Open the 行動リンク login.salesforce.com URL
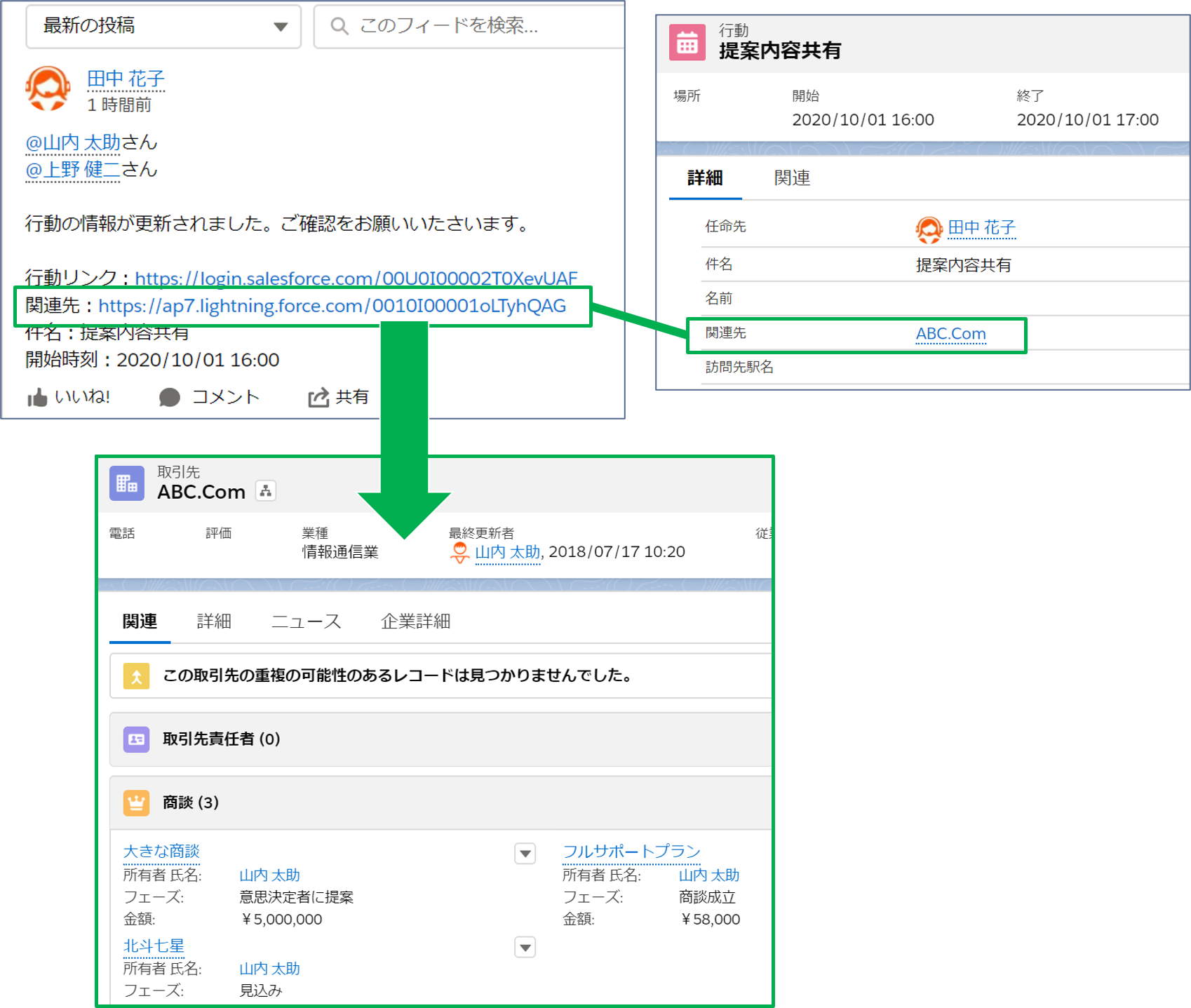1191x1008 pixels. coord(356,278)
